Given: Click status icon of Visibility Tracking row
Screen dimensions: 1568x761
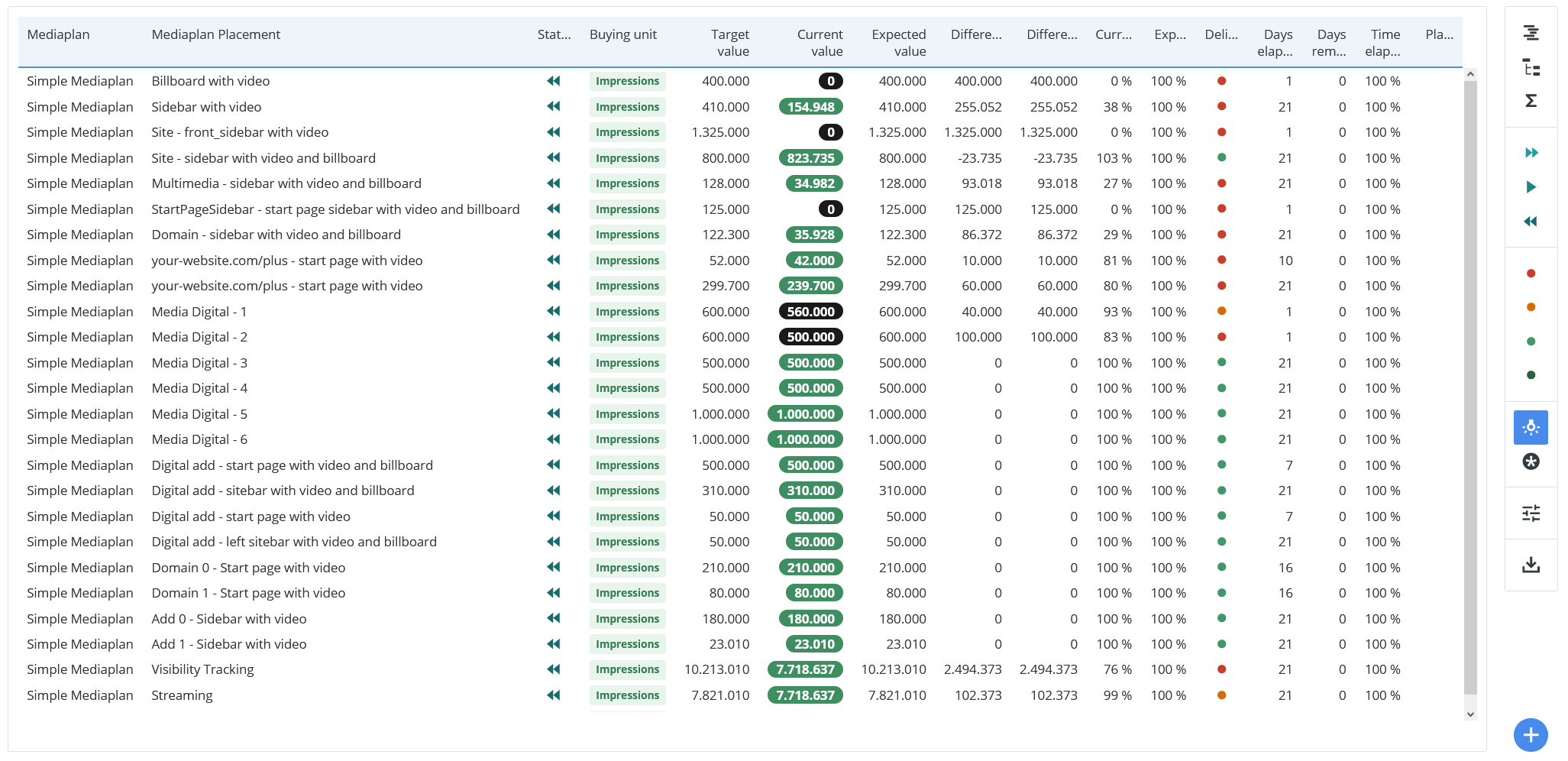Looking at the screenshot, I should coord(554,669).
